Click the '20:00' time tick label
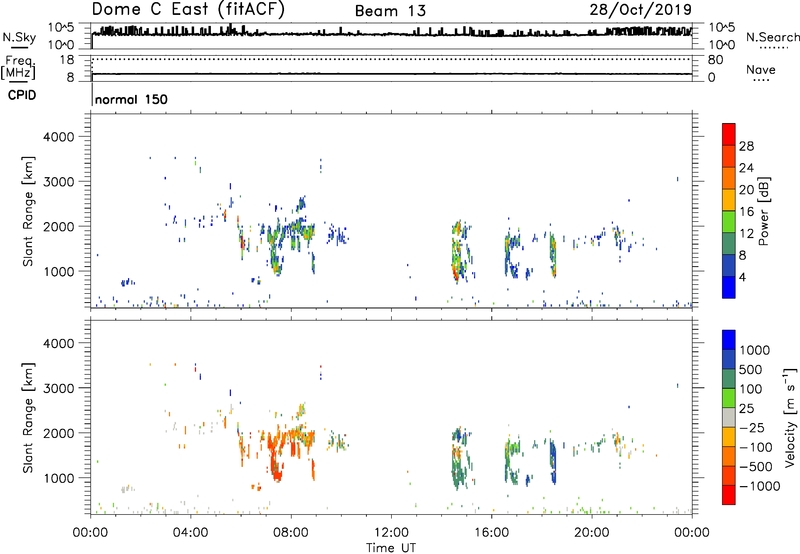The image size is (800, 554). tap(591, 532)
